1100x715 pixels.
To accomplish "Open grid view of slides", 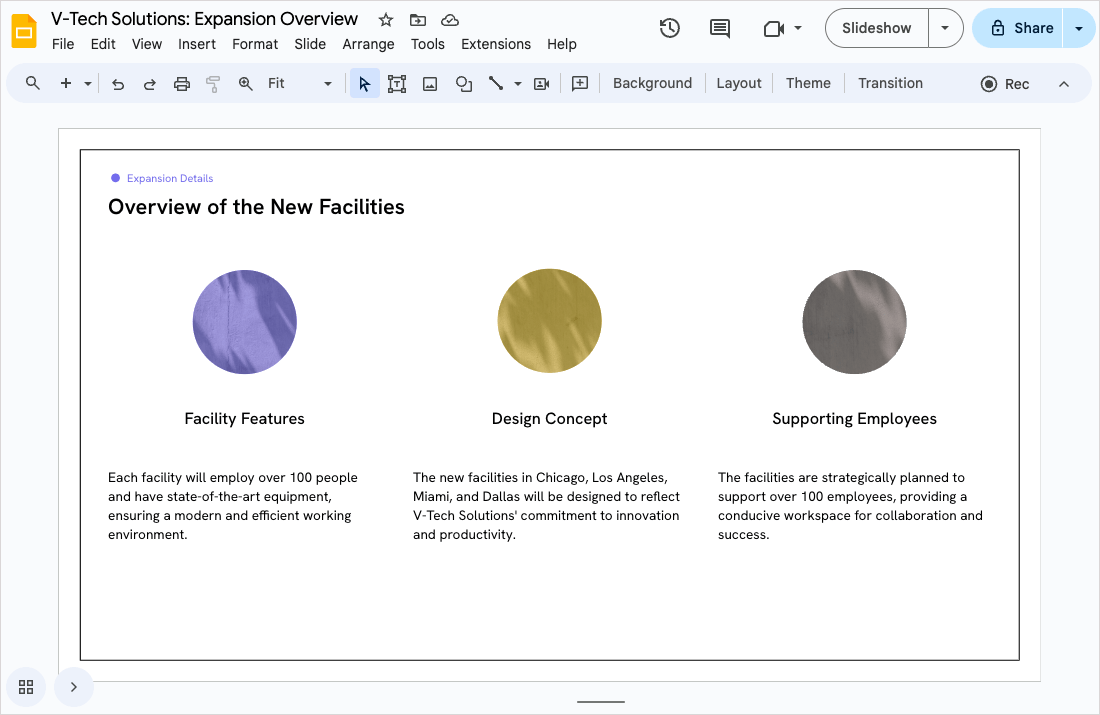I will coord(26,687).
